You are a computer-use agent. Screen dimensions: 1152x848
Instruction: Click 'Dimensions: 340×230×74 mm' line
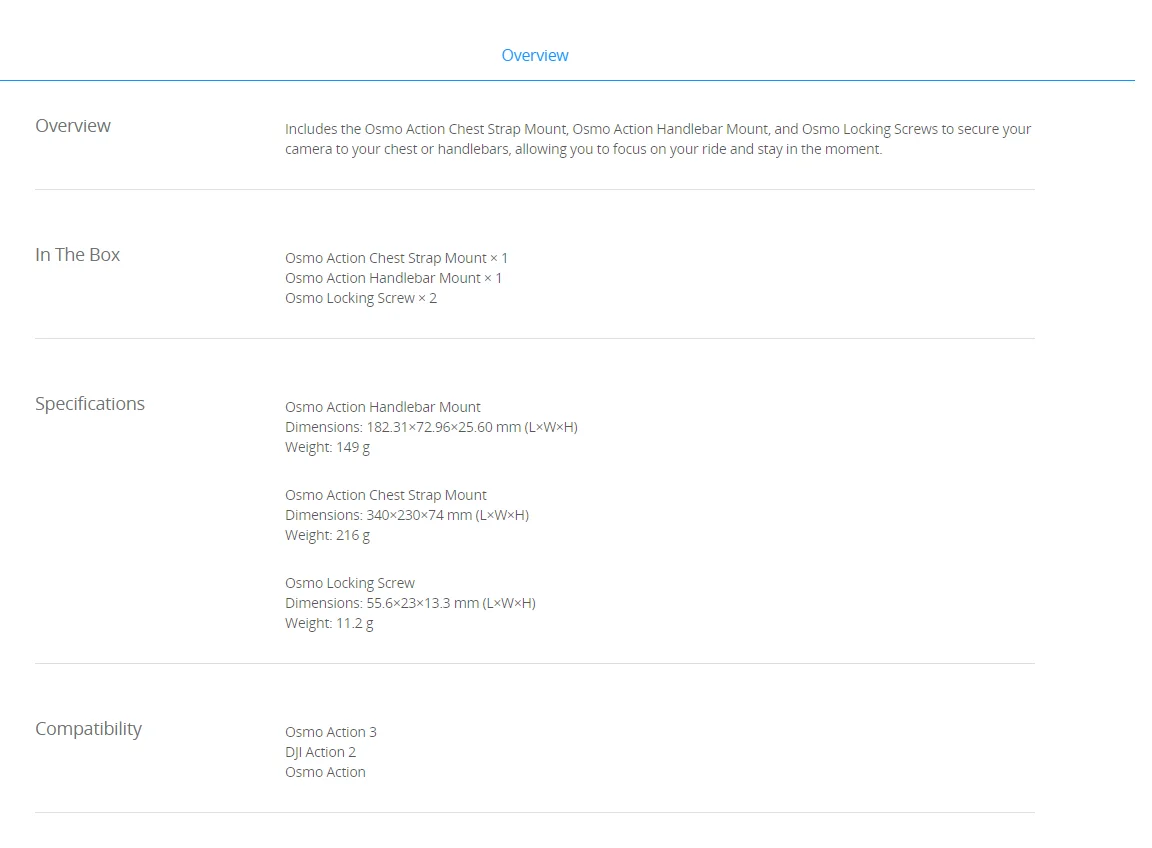click(407, 515)
